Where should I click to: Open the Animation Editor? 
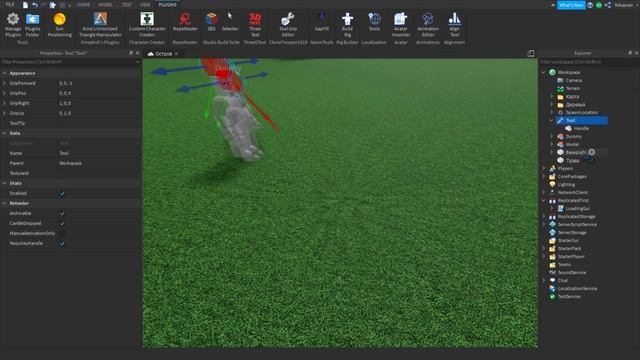coord(428,24)
